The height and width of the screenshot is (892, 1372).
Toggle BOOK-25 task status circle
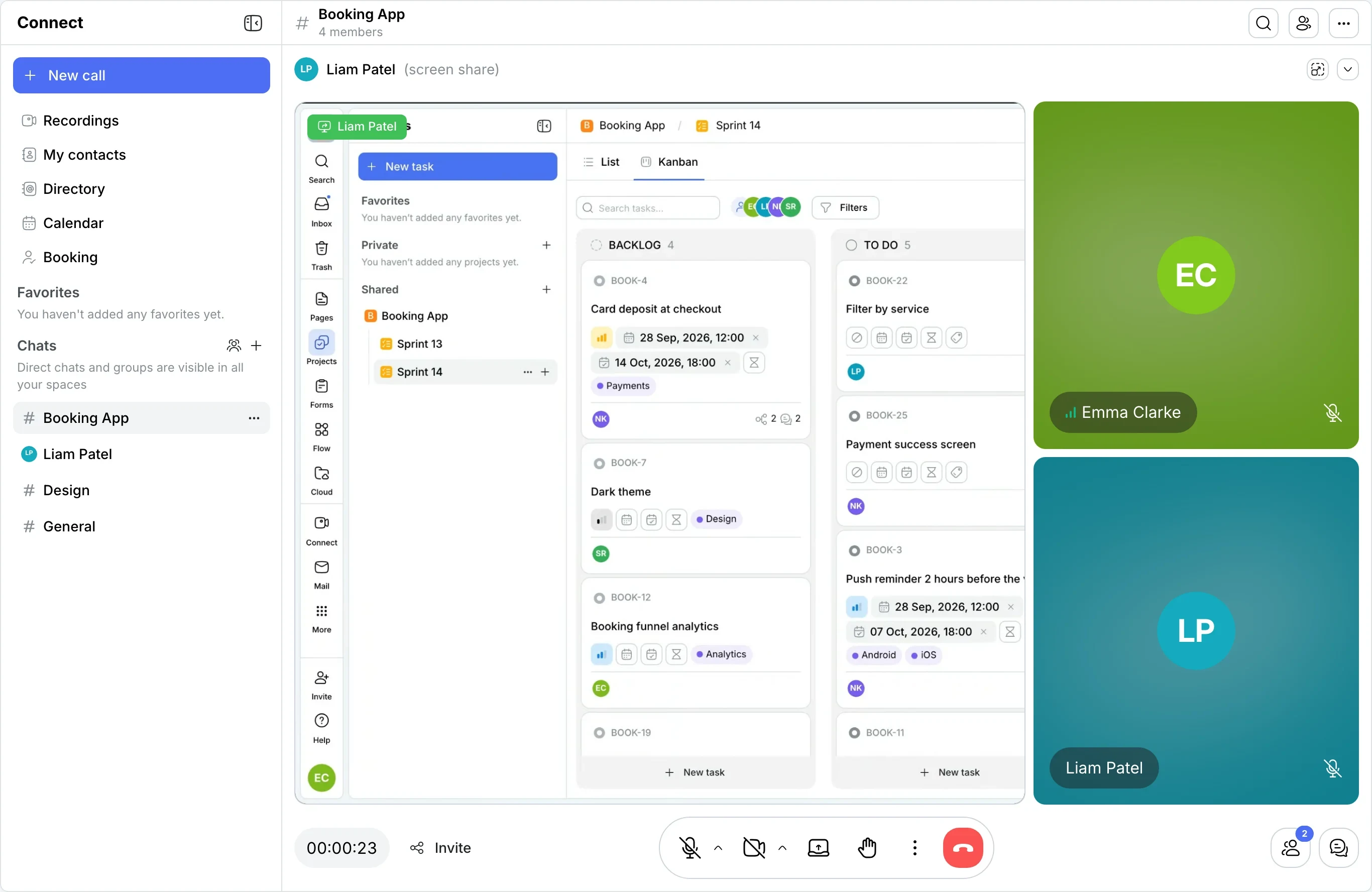[854, 416]
